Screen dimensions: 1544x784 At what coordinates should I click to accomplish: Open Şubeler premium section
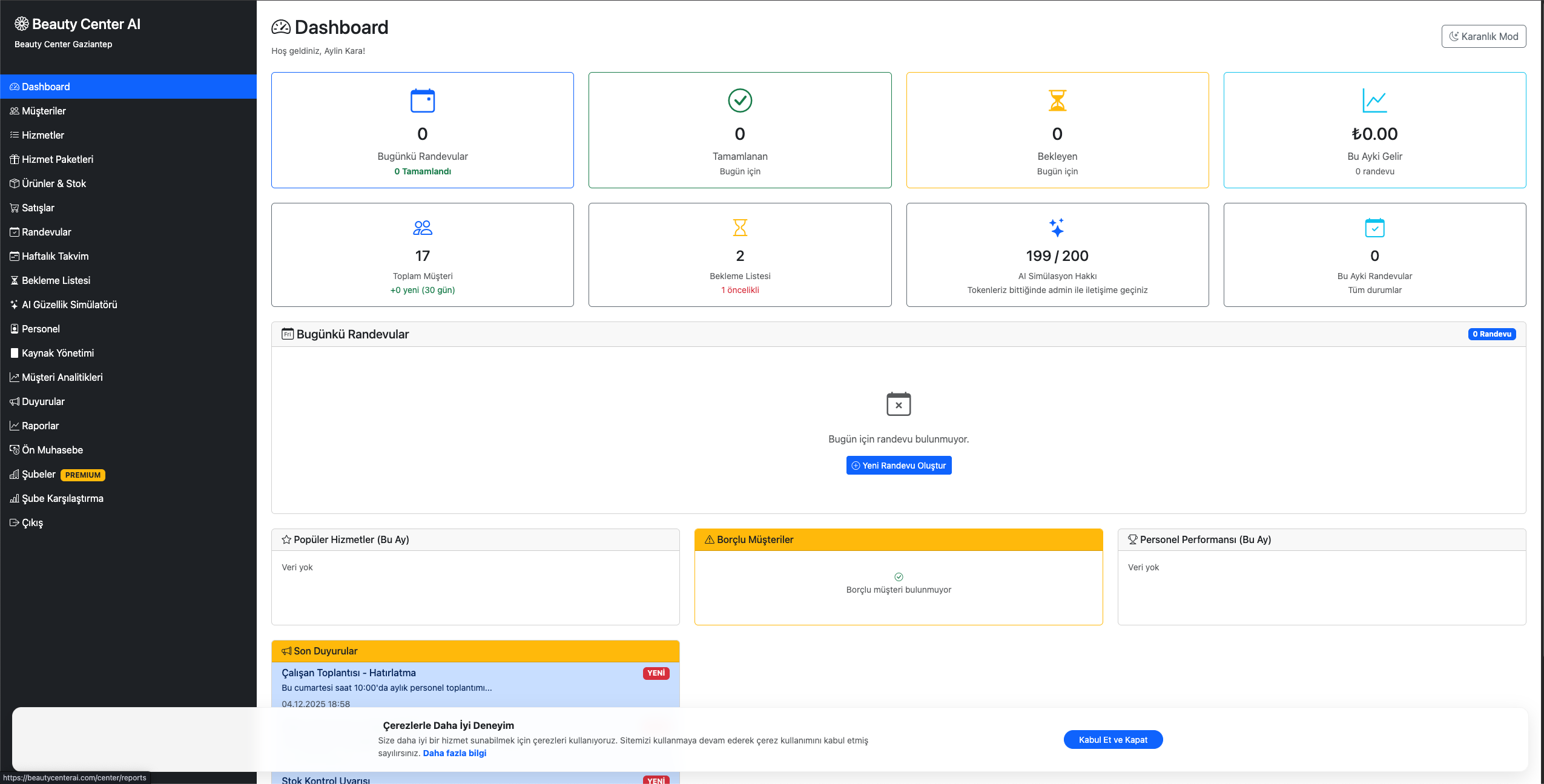coord(39,474)
